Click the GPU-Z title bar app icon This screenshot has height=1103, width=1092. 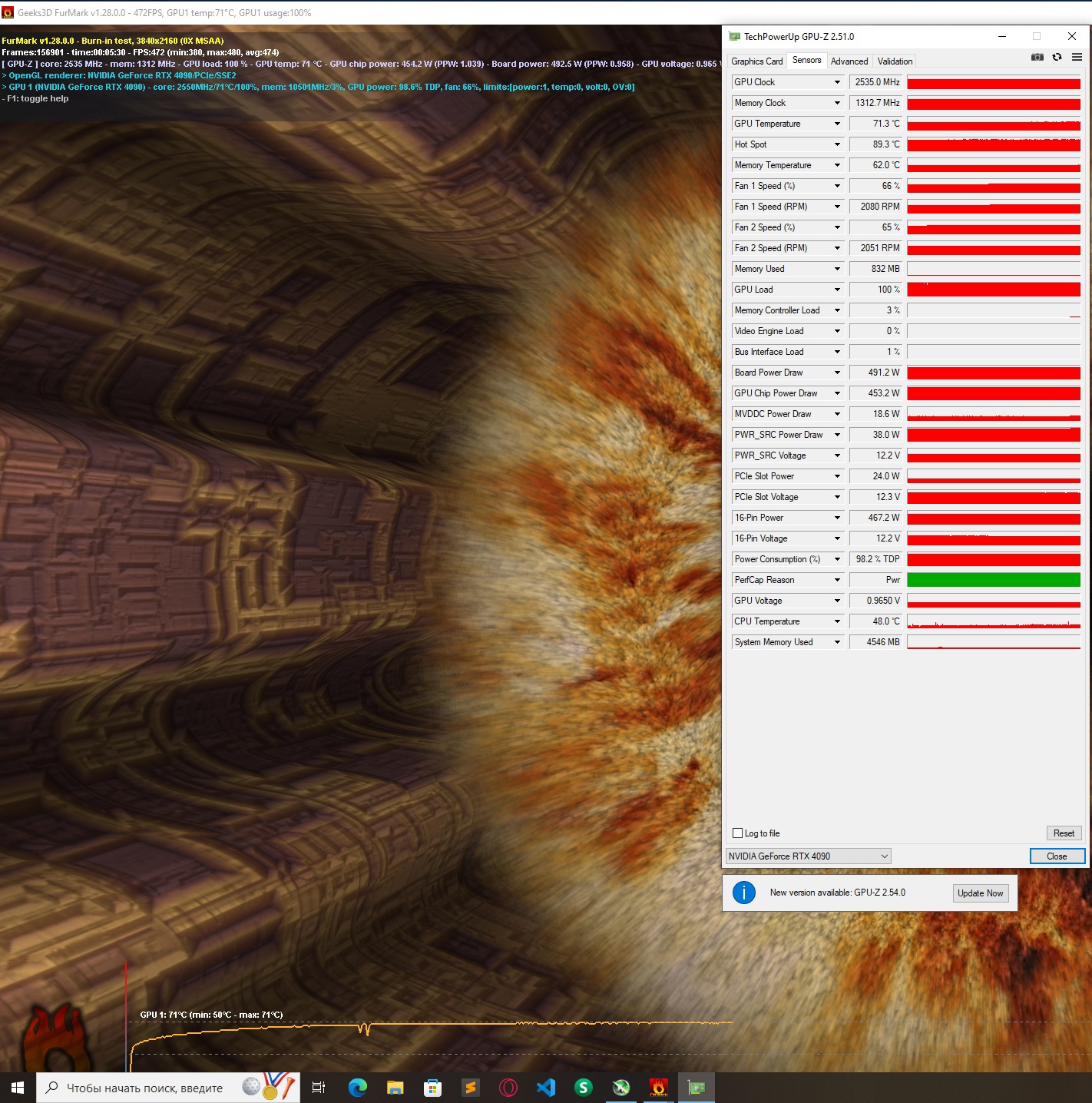pyautogui.click(x=734, y=36)
